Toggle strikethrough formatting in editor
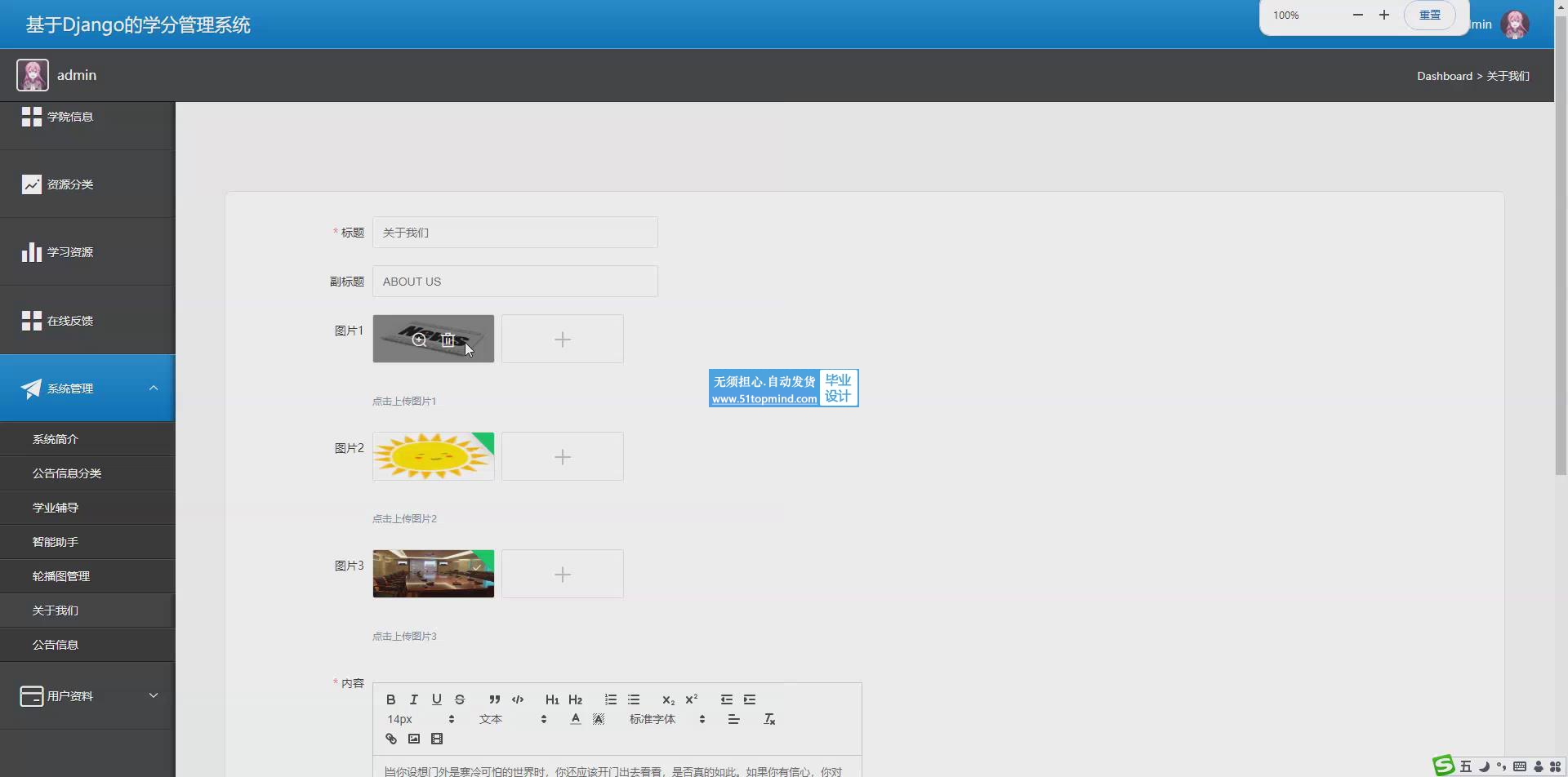This screenshot has width=1568, height=777. tap(459, 699)
